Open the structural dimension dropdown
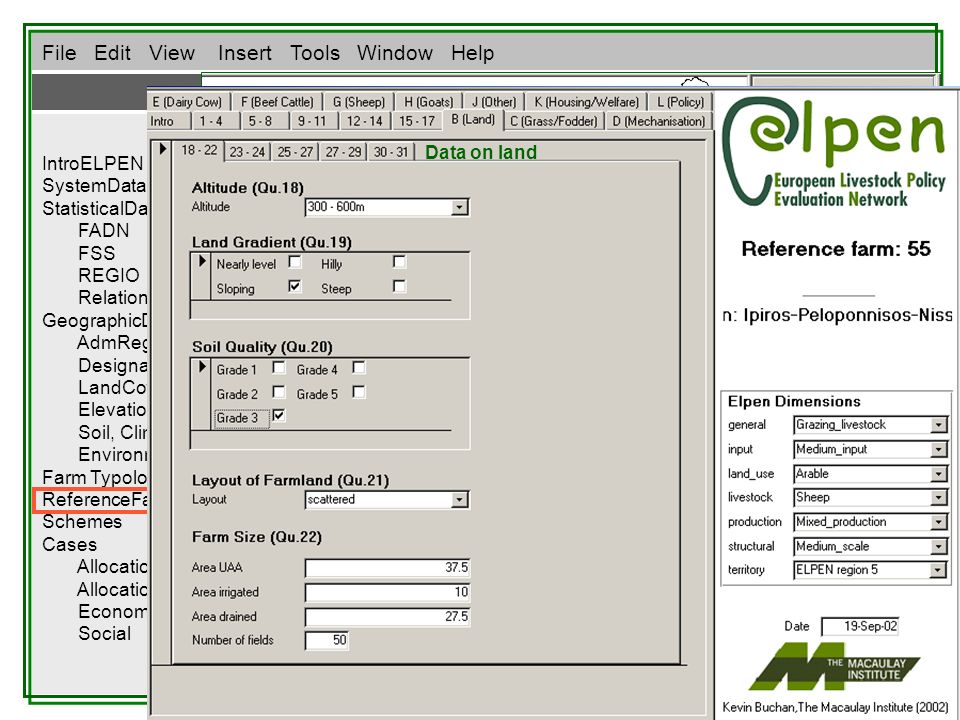This screenshot has width=960, height=720. pyautogui.click(x=939, y=546)
